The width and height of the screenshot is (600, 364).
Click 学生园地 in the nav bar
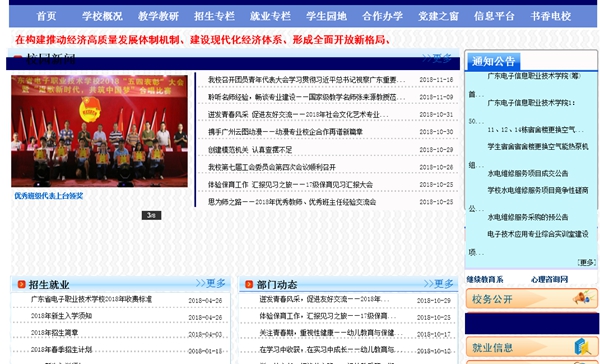(x=326, y=16)
